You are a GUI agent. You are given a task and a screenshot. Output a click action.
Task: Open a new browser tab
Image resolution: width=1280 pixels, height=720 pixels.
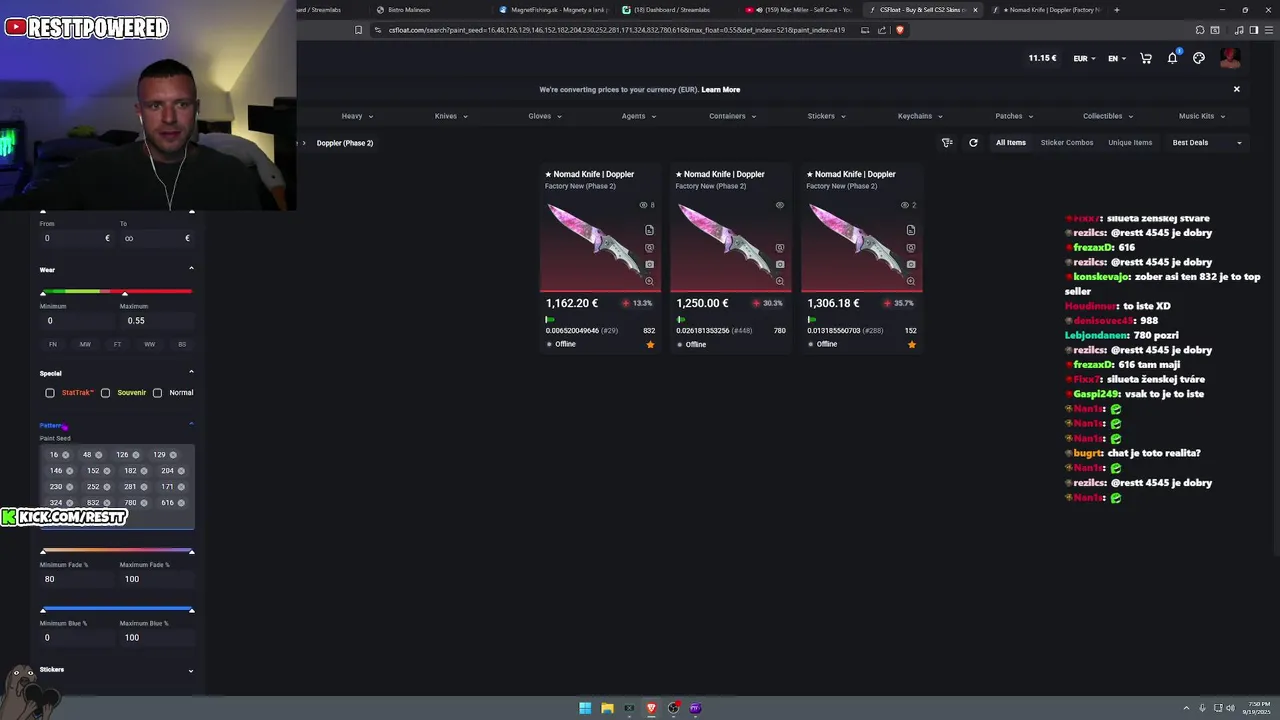click(1116, 10)
